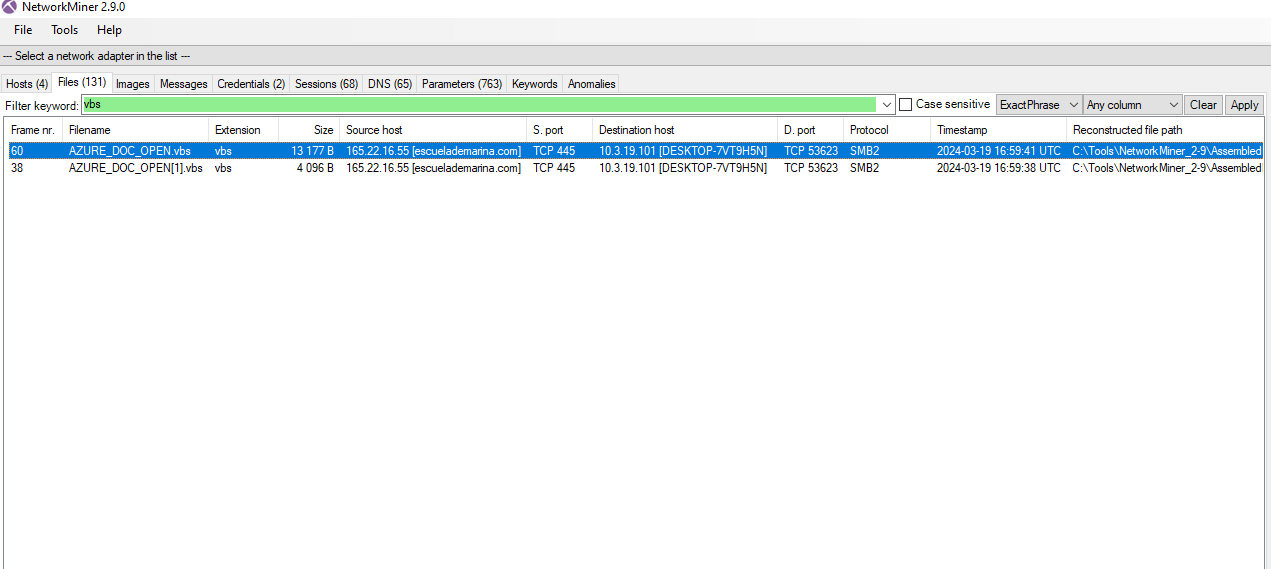Switch to the Messages tab
Viewport: 1271px width, 569px height.
[184, 84]
